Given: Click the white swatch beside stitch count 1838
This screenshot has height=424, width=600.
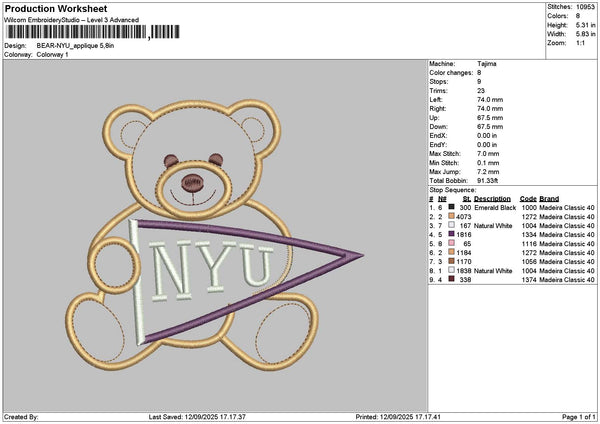Looking at the screenshot, I should 452,270.
